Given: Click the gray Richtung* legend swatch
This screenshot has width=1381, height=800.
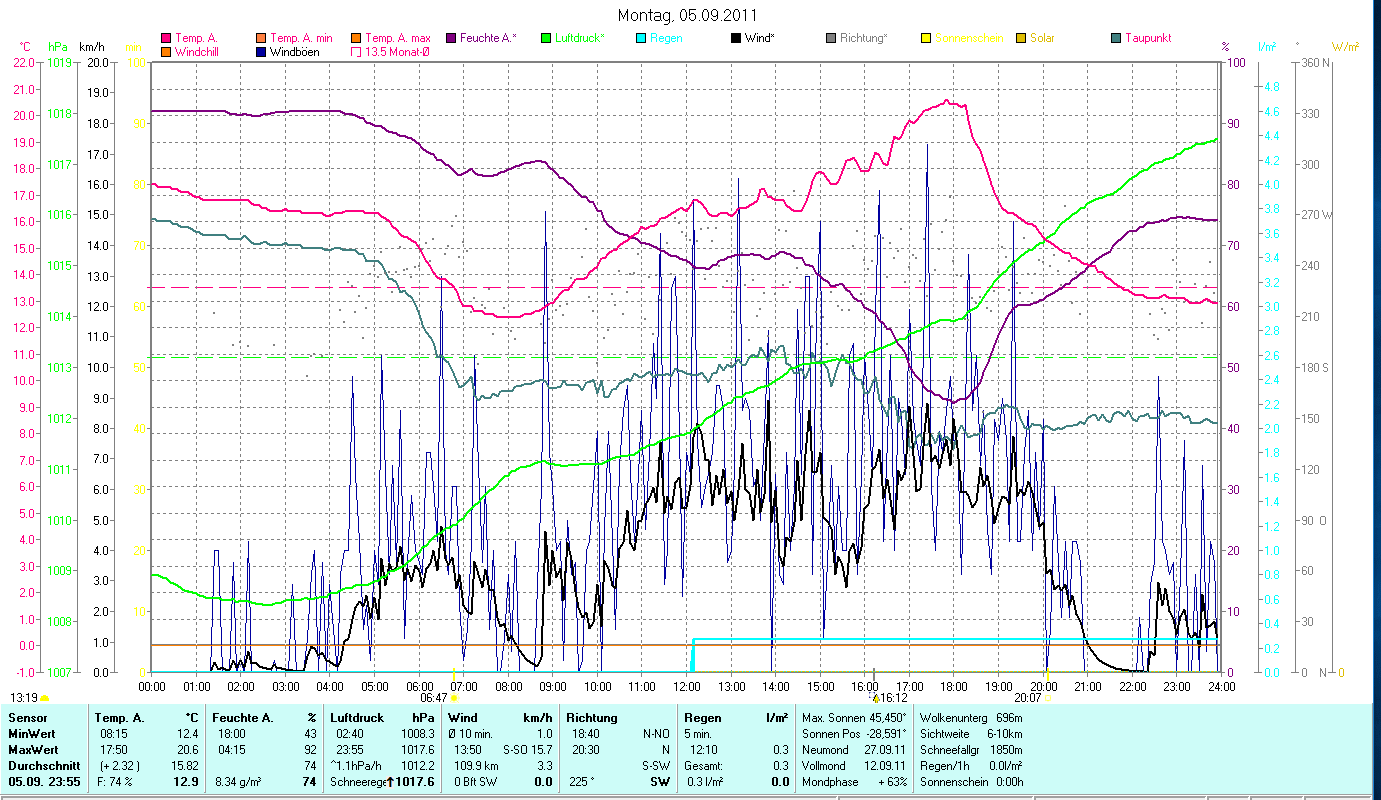Looking at the screenshot, I should [831, 38].
